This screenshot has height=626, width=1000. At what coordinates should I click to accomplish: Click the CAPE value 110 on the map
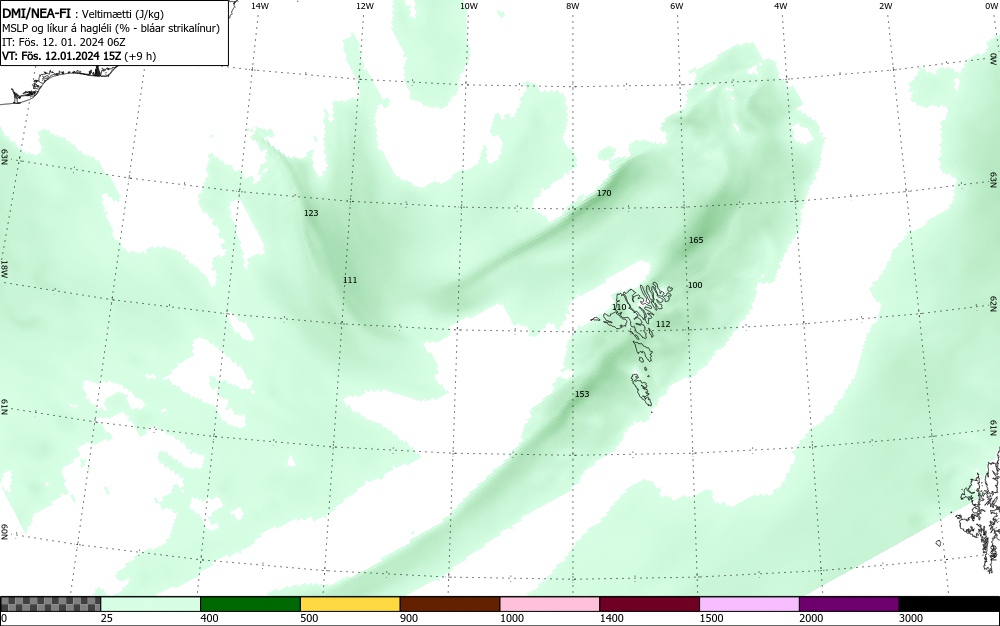(619, 307)
